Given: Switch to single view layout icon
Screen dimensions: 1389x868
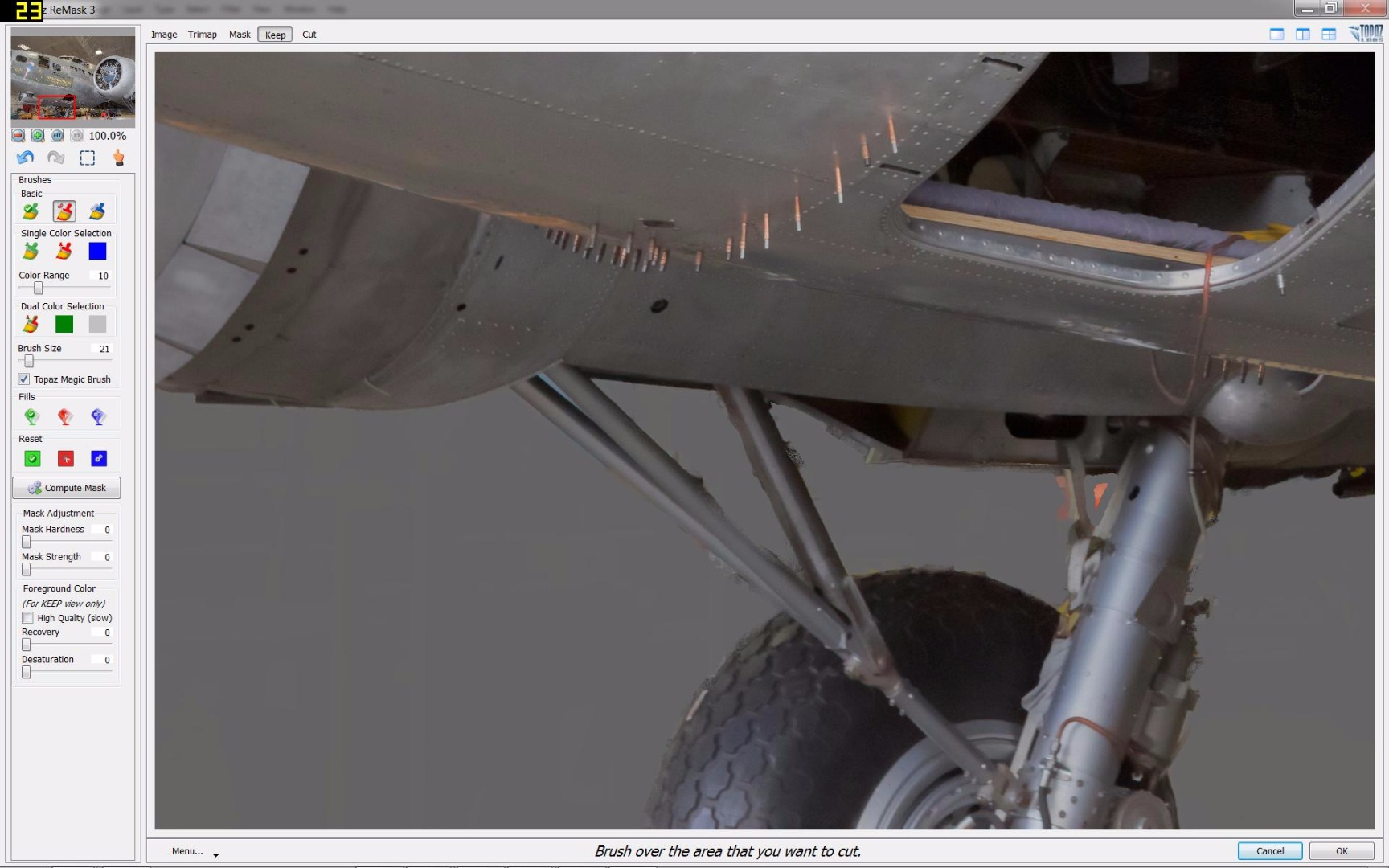Looking at the screenshot, I should coord(1276,34).
